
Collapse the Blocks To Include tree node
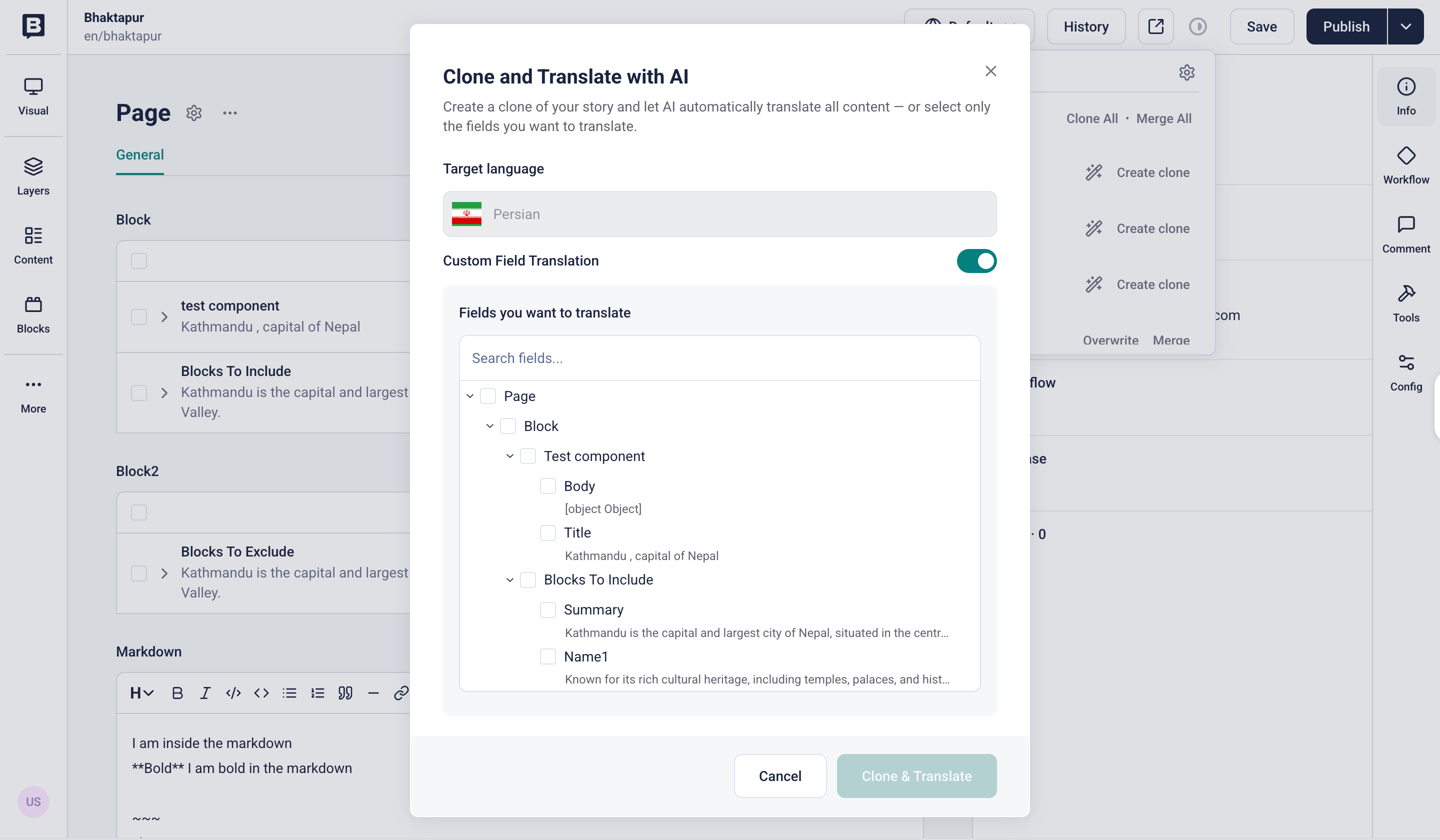tap(509, 579)
